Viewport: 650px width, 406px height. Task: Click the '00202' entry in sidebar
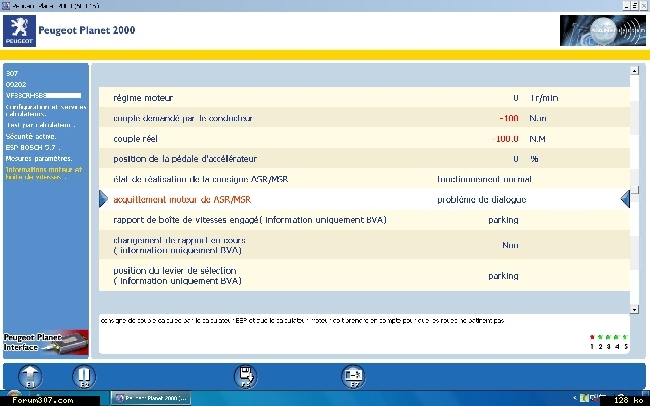(x=16, y=84)
